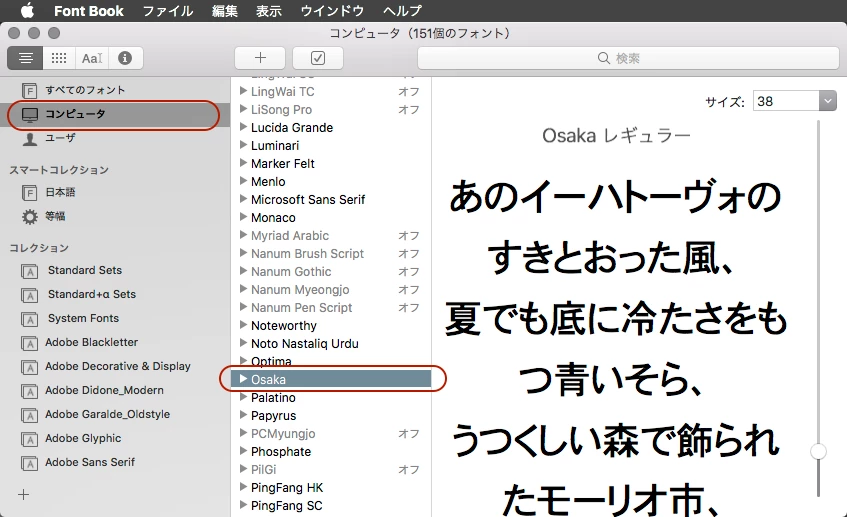Open the ファイル menu

pos(167,11)
